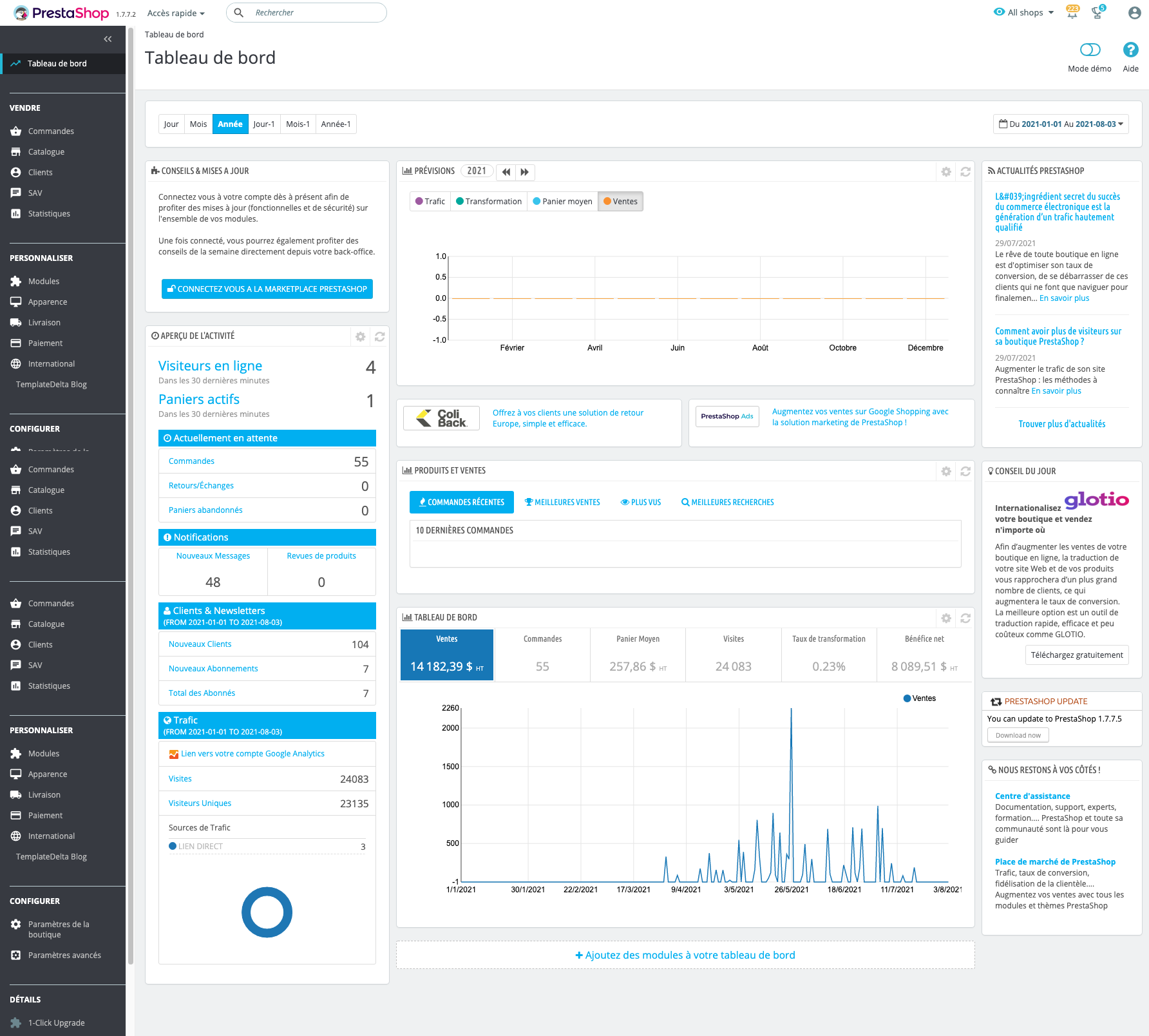Refresh the Prévisions panel
The height and width of the screenshot is (1036, 1149).
click(965, 171)
